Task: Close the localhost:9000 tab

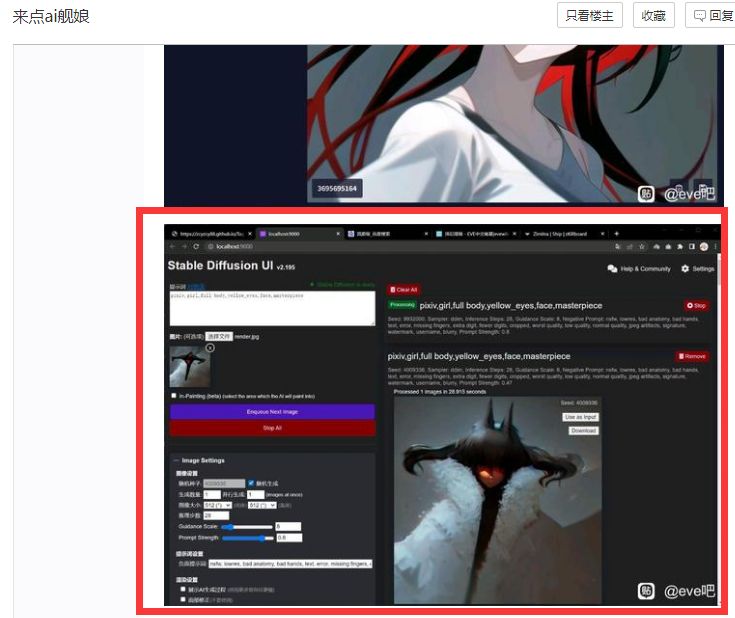Action: click(x=338, y=234)
